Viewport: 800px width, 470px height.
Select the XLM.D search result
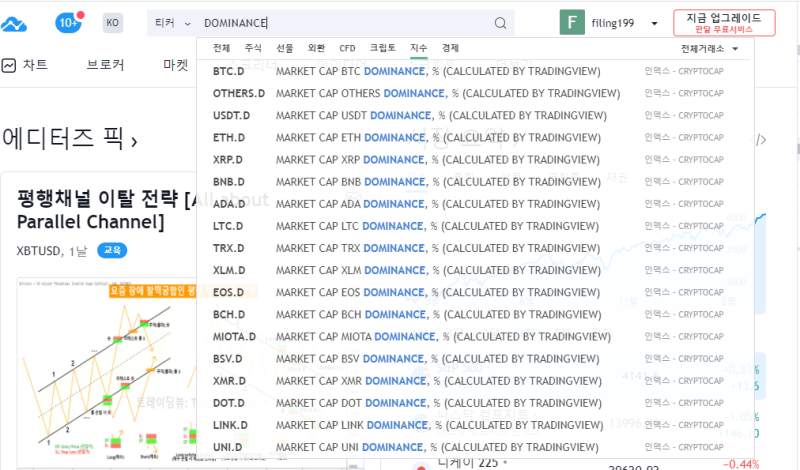tap(474, 270)
